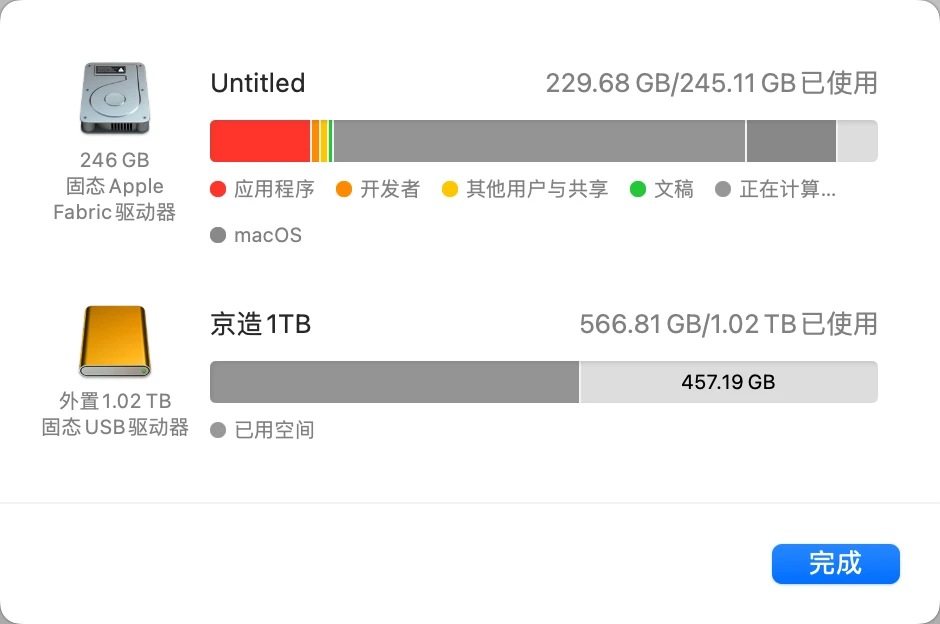The width and height of the screenshot is (940, 624).
Task: Click the used gray portion of 京造 1TB bar
Action: click(x=394, y=382)
